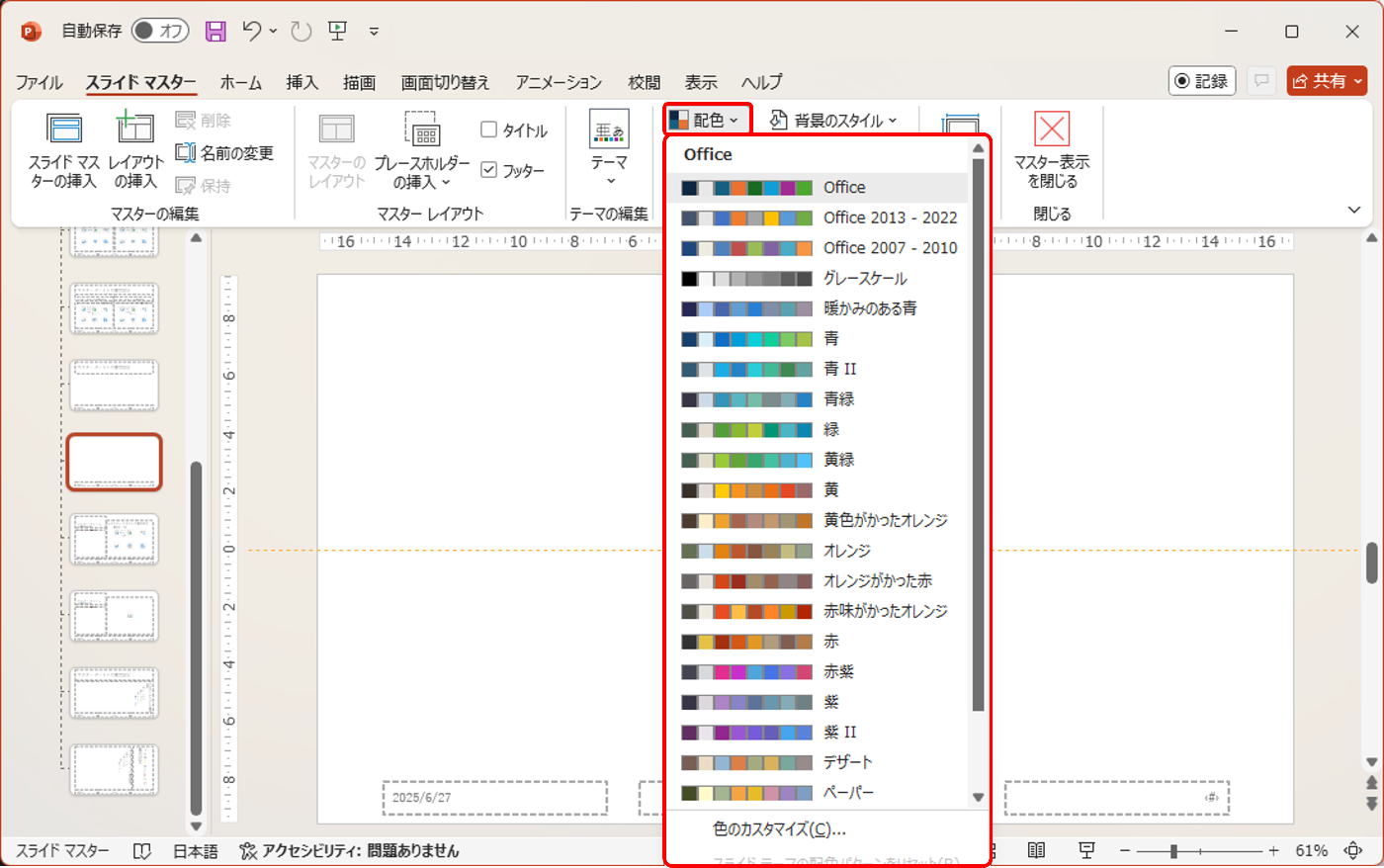Screen dimensions: 1384x868
Task: Choose 黄色がかったオレンジ color scheme
Action: 818,520
